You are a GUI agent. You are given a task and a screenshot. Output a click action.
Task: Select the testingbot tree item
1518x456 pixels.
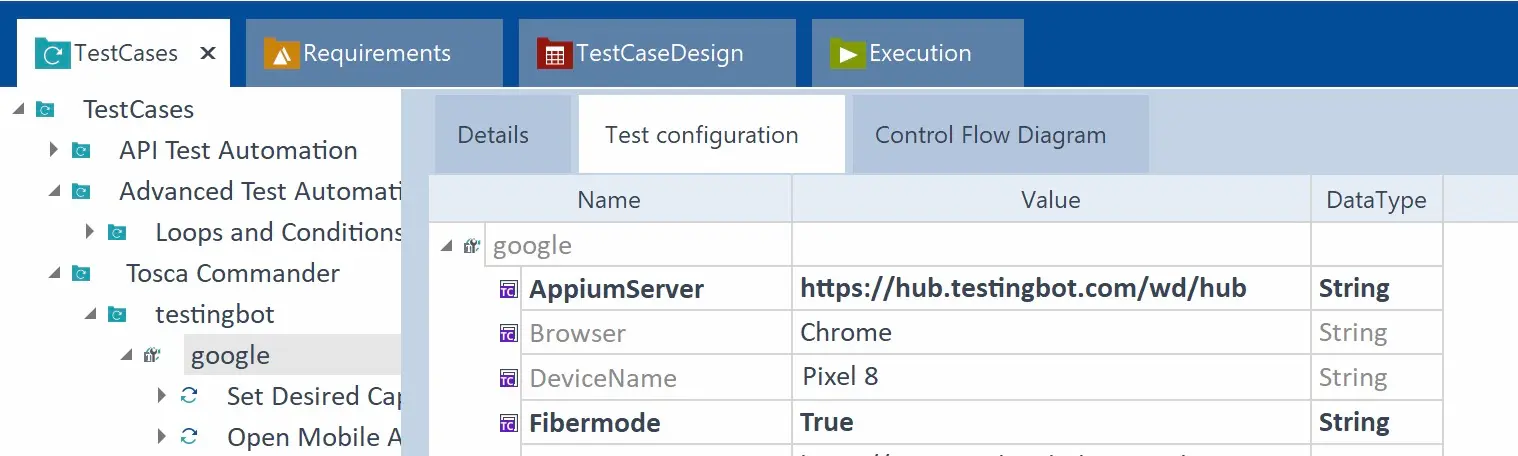tap(214, 314)
